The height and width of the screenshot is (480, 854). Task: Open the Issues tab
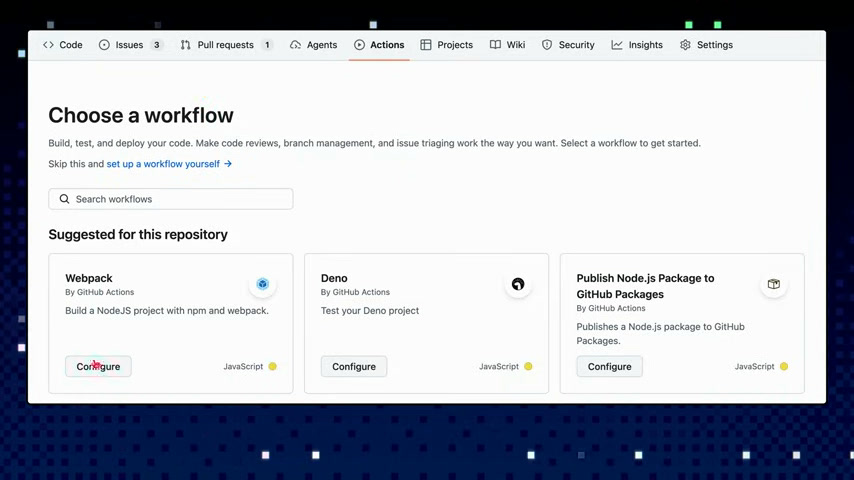tap(131, 45)
